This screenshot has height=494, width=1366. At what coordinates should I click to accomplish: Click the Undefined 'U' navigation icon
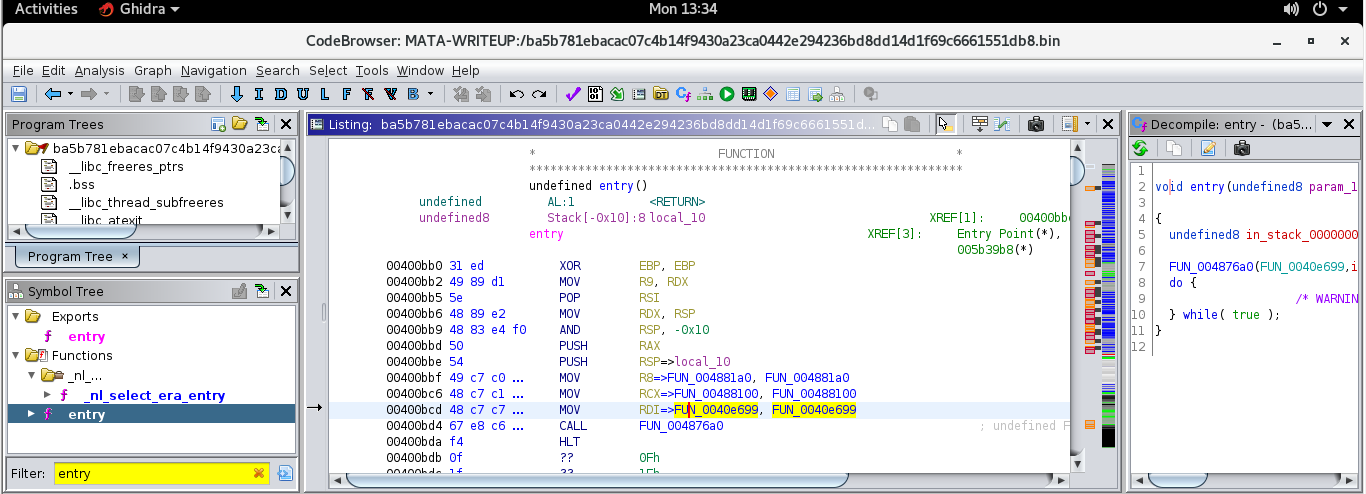(x=302, y=94)
